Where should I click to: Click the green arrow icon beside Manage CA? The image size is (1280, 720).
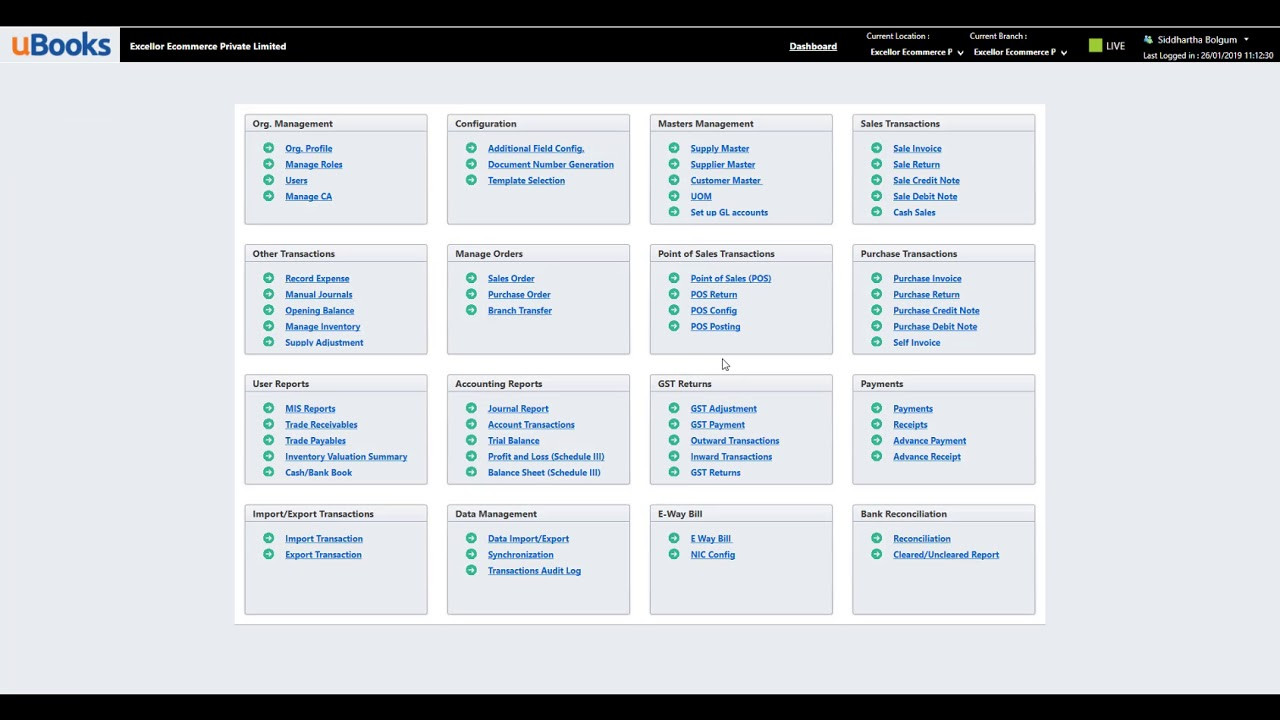click(x=268, y=196)
